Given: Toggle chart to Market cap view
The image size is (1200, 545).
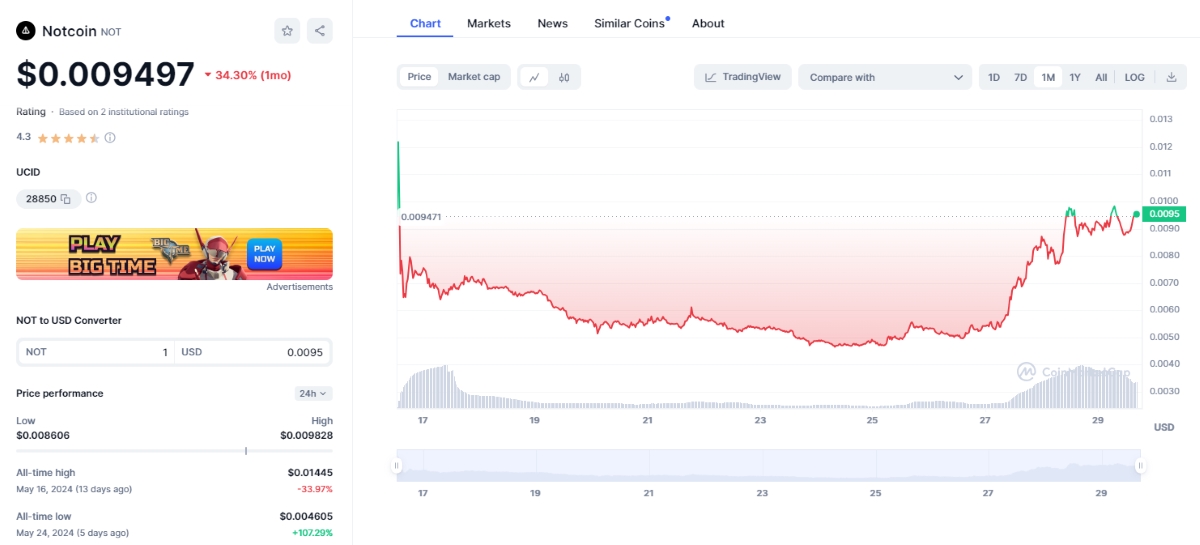Looking at the screenshot, I should 474,77.
